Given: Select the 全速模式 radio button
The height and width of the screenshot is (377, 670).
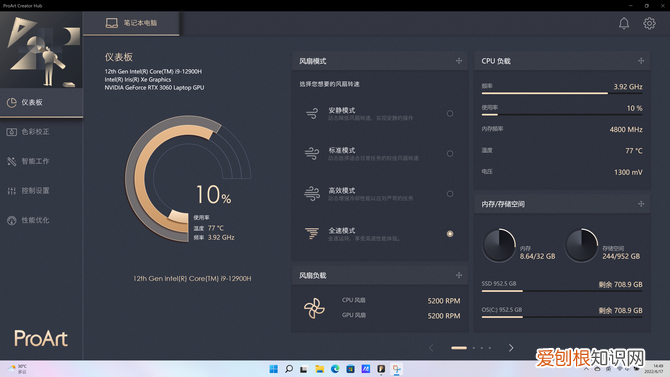Looking at the screenshot, I should tap(450, 233).
